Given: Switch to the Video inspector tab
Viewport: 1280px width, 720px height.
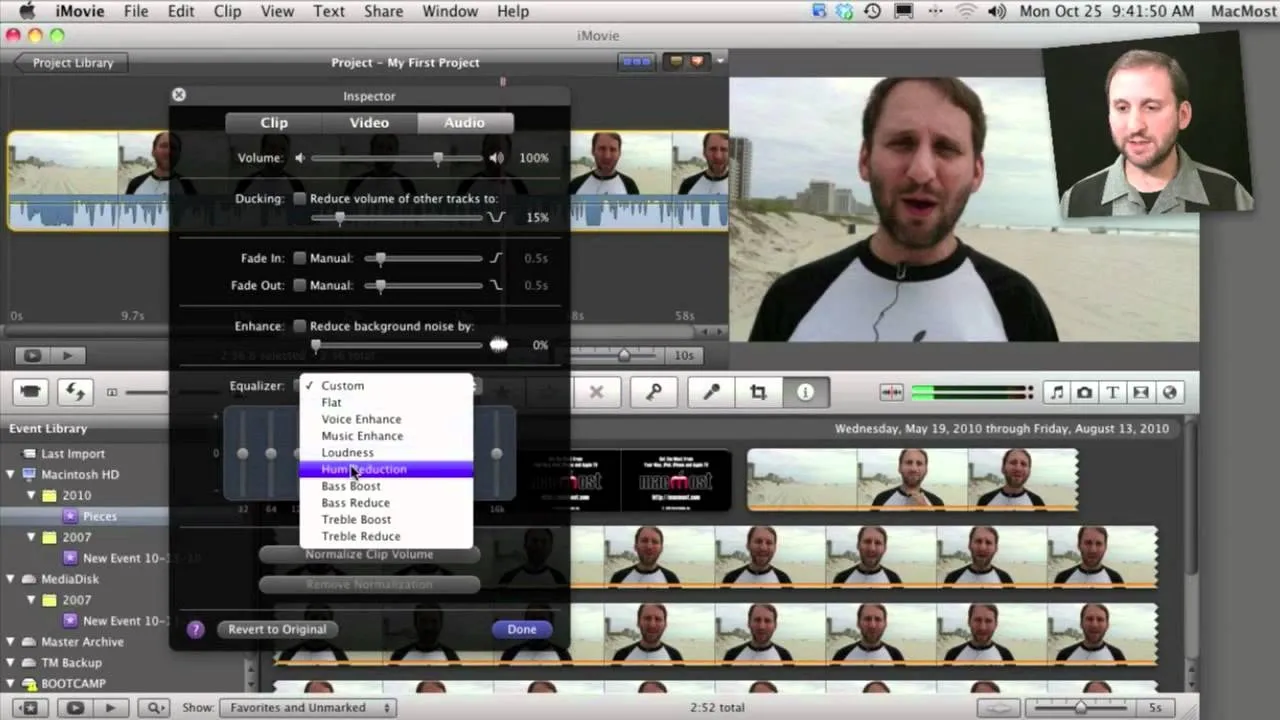Looking at the screenshot, I should (369, 122).
